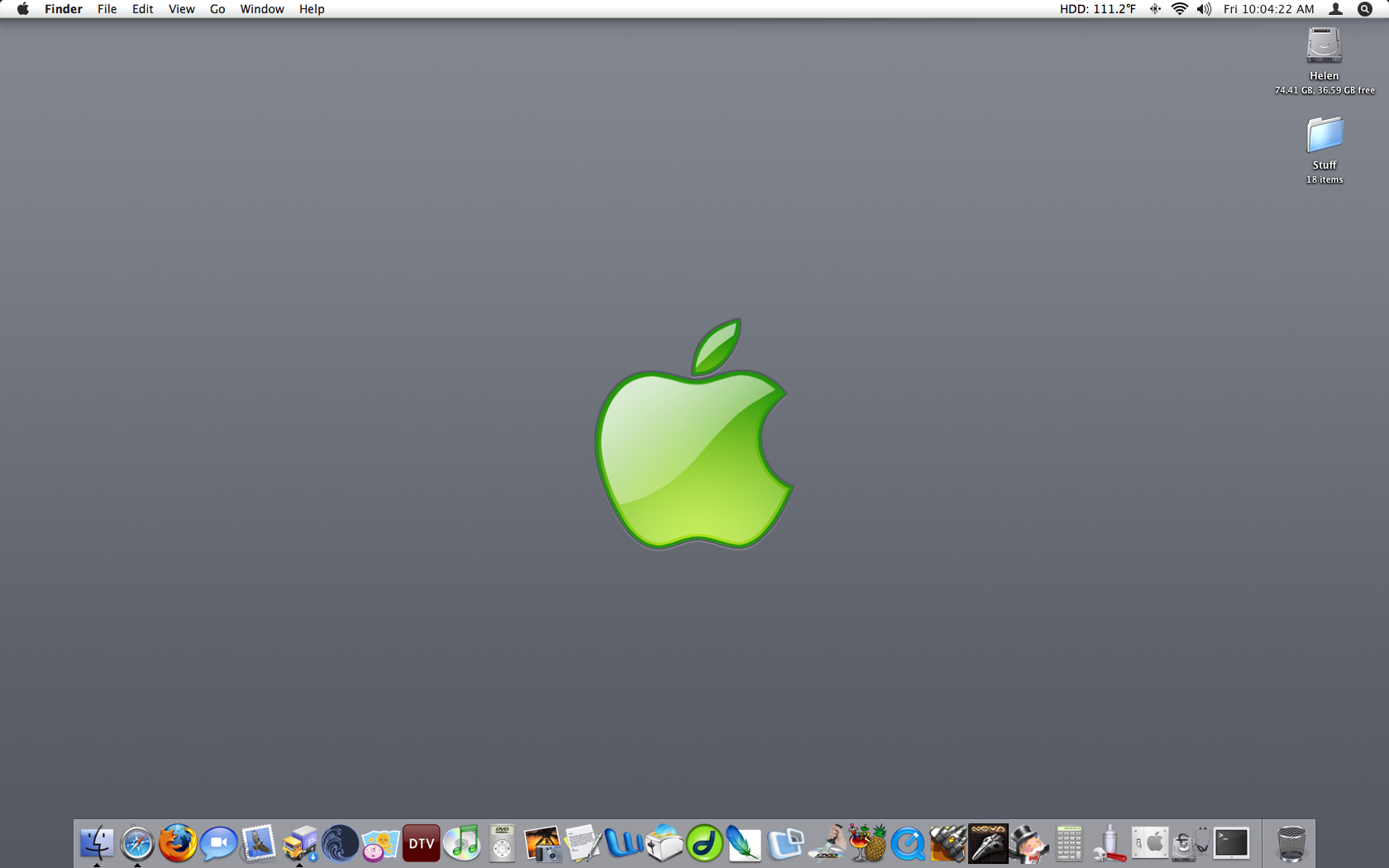Select the Stuff folder on desktop

1325,135
